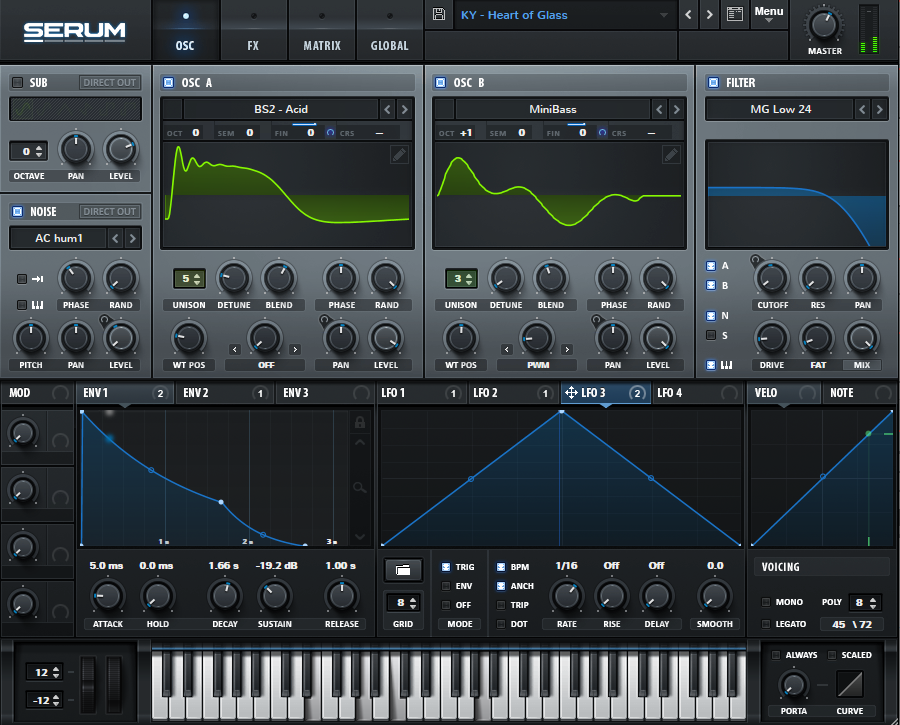
Task: Toggle OSC A on/off
Action: [x=169, y=83]
